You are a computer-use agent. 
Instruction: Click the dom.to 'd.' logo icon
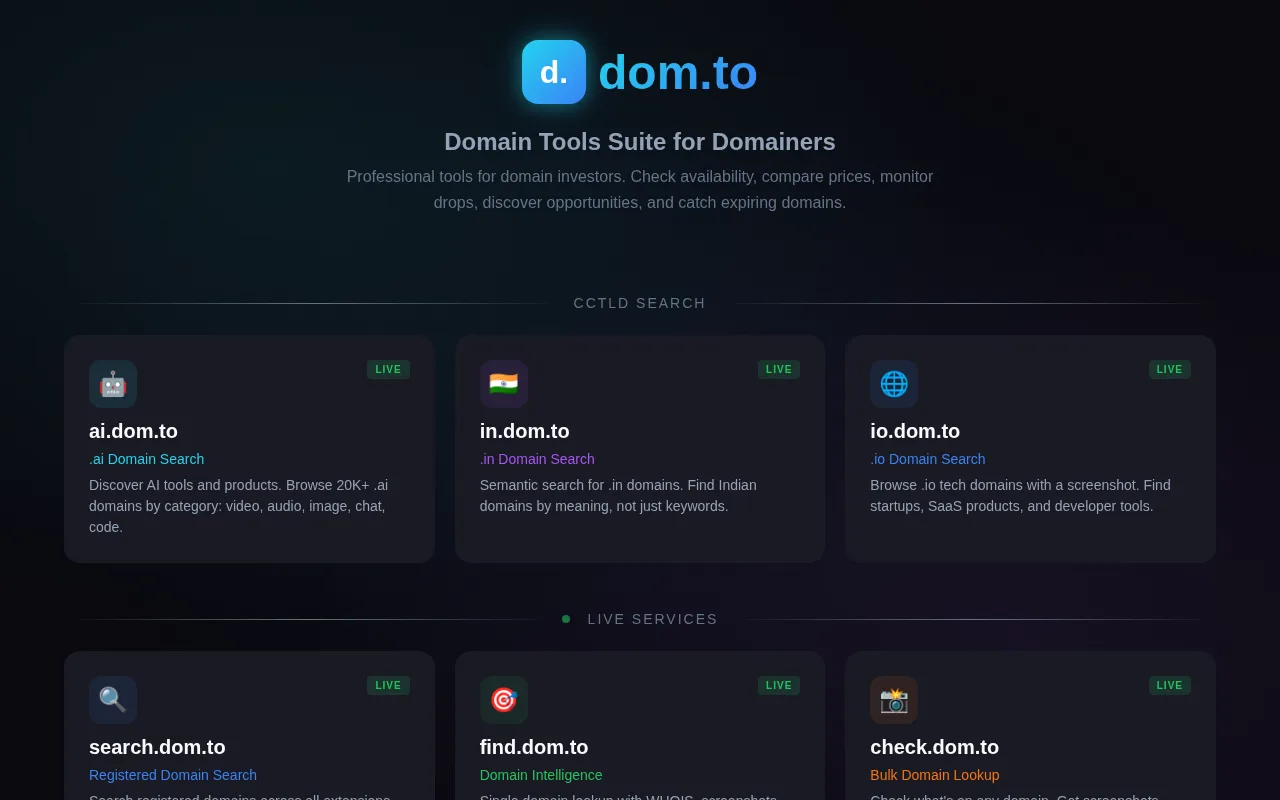pyautogui.click(x=554, y=72)
